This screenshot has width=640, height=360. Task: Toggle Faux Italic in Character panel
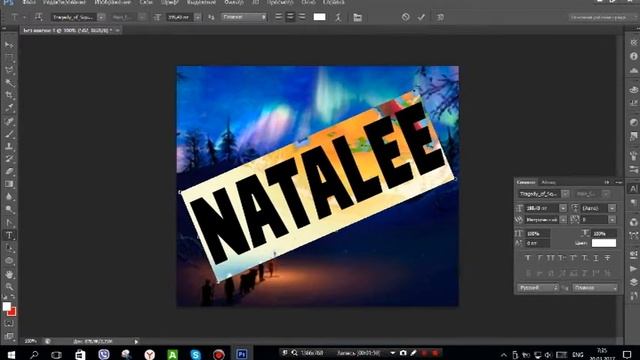click(540, 258)
